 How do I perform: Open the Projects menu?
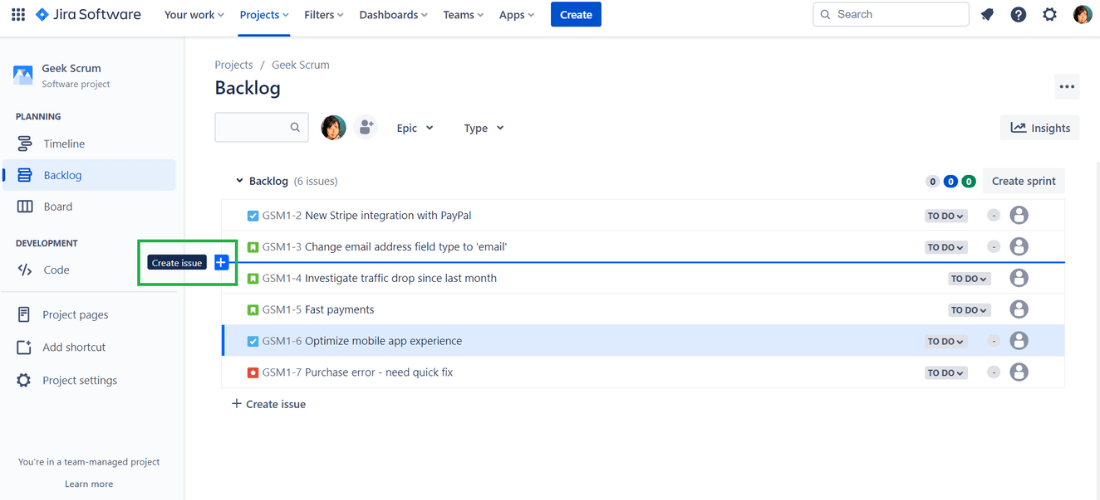coord(264,14)
